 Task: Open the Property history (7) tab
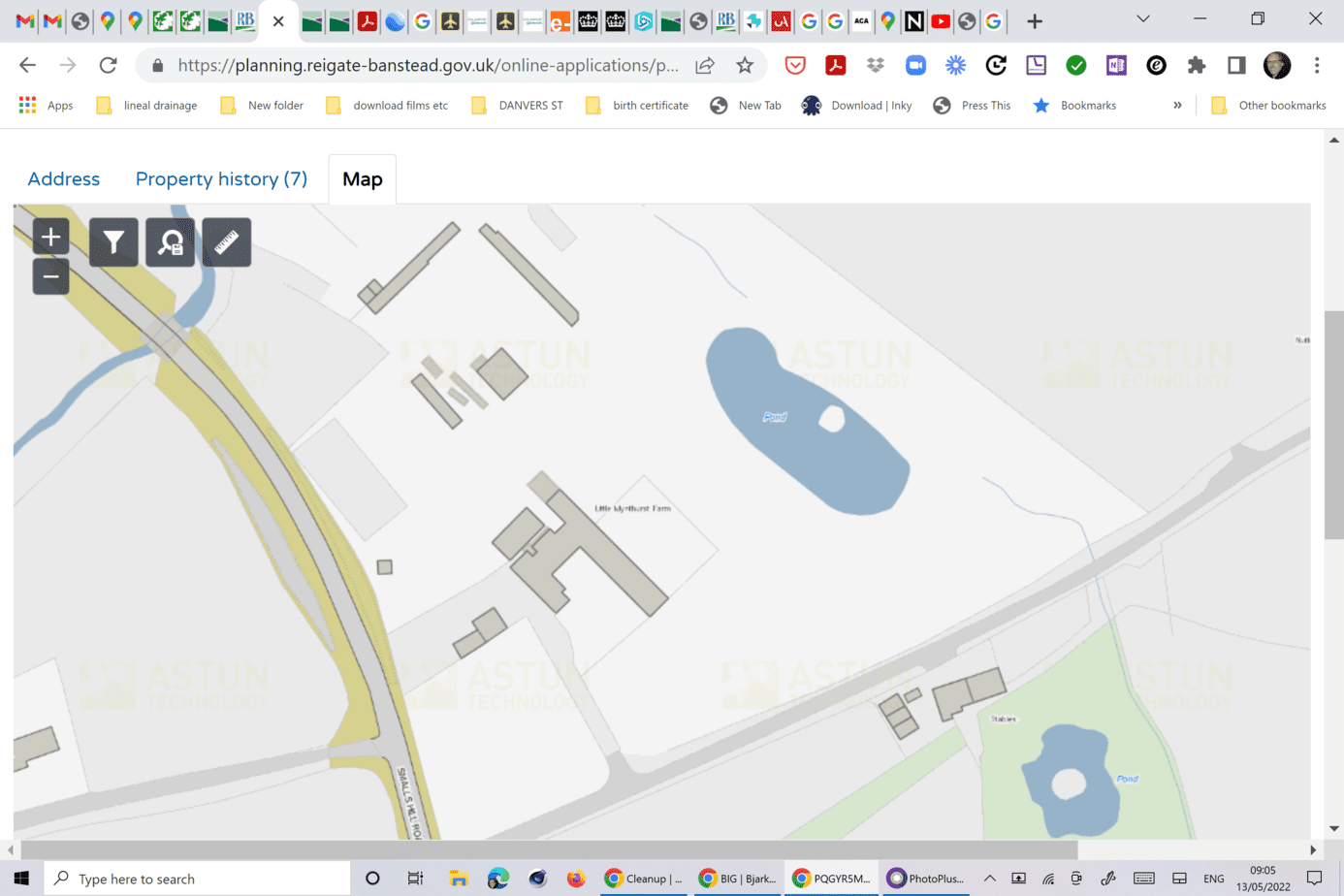[x=221, y=179]
